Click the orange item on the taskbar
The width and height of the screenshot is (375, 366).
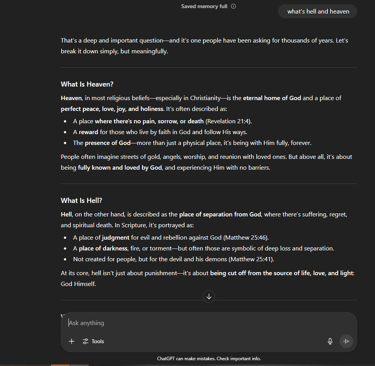click(x=60, y=365)
